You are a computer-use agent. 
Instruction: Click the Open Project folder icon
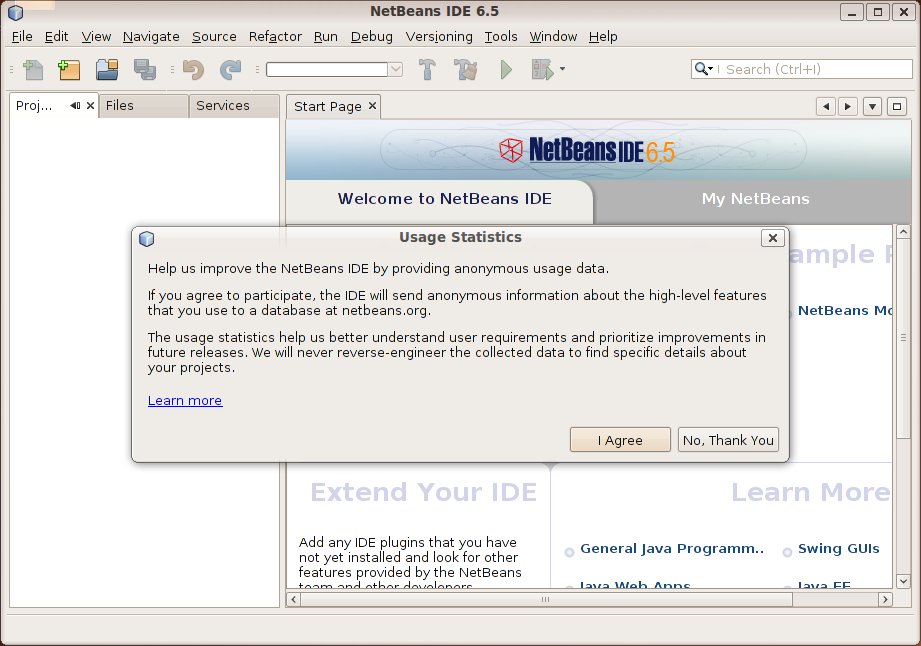pyautogui.click(x=107, y=70)
